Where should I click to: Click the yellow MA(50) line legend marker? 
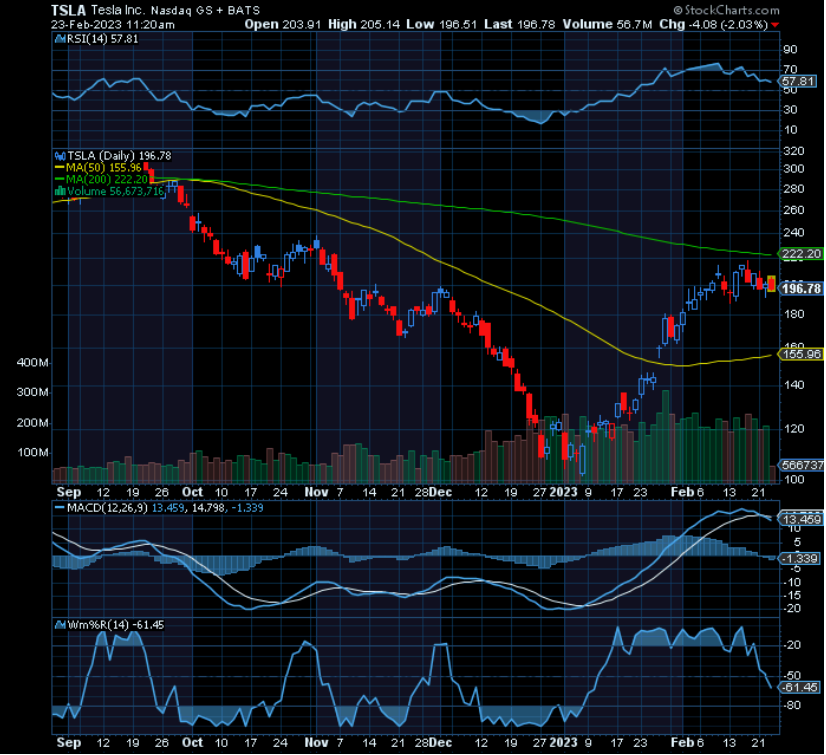(x=60, y=168)
